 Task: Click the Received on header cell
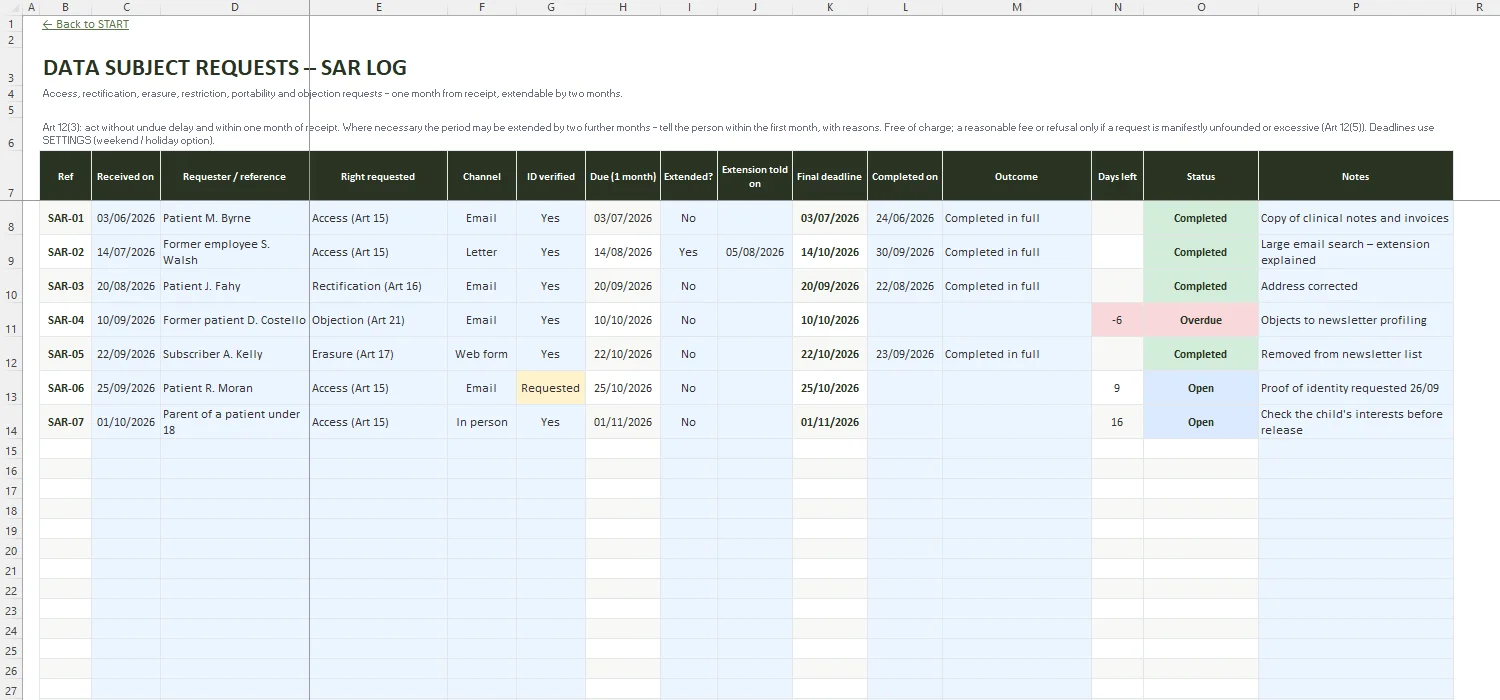coord(126,176)
